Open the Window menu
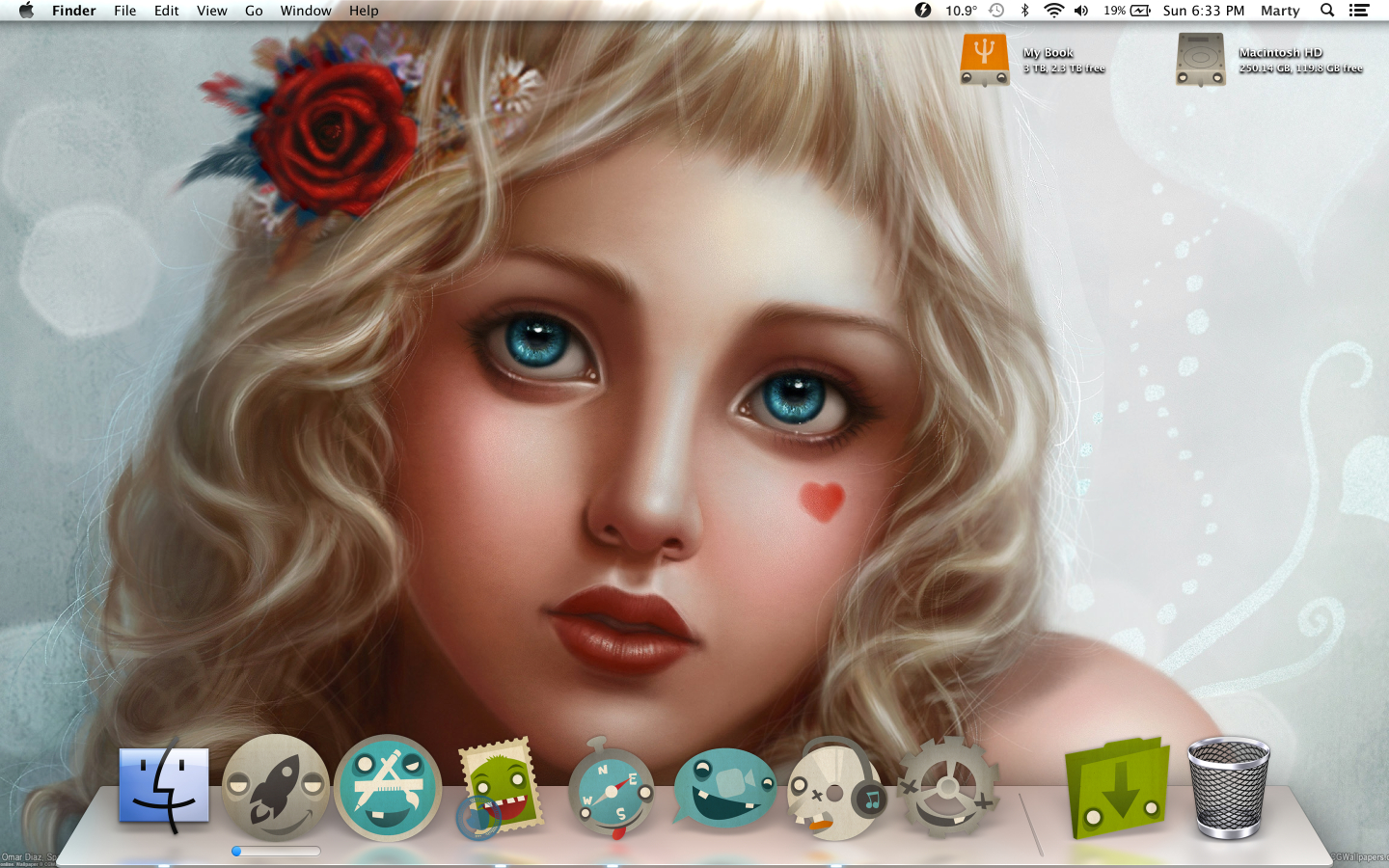 coord(306,11)
